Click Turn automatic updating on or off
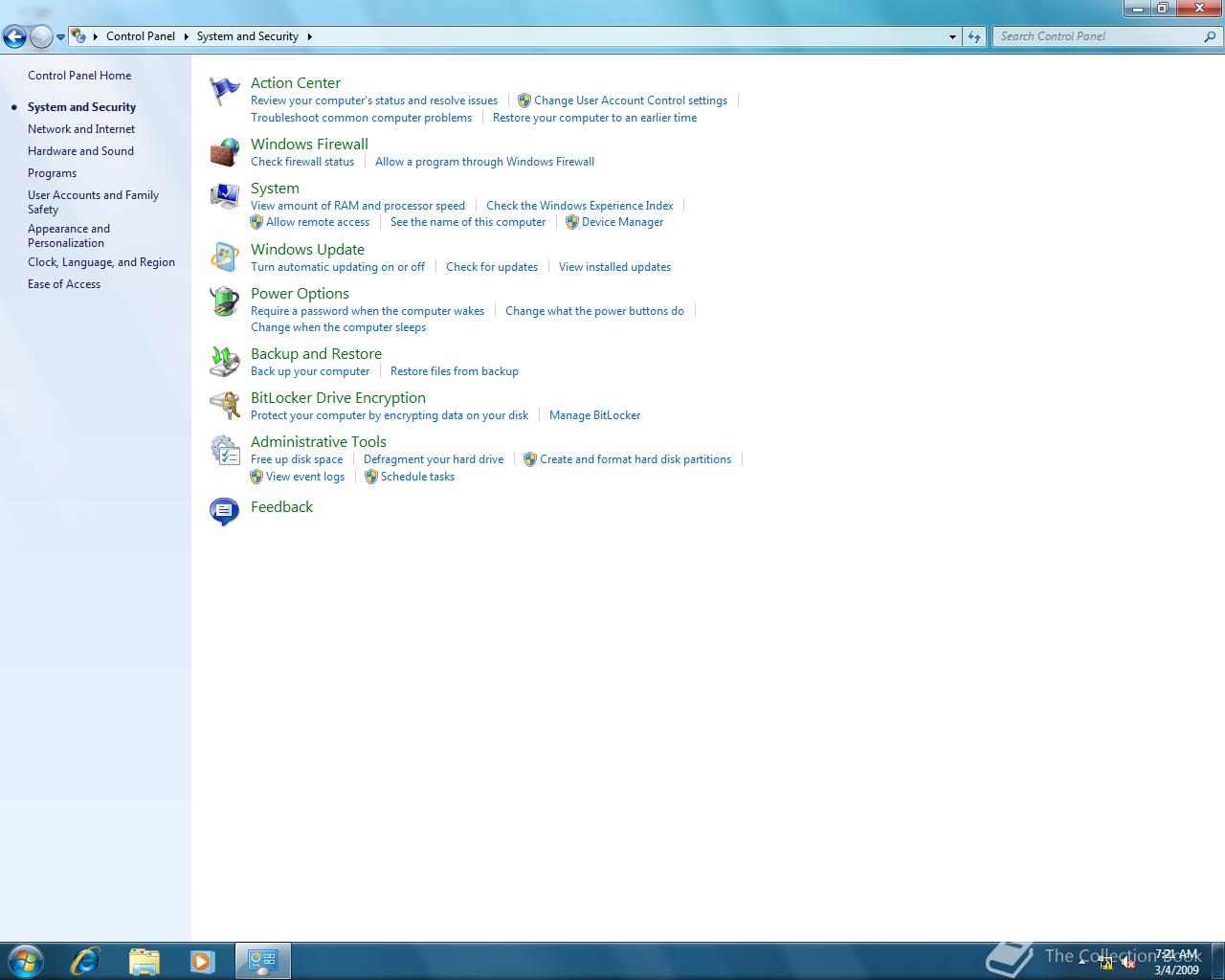 tap(338, 267)
